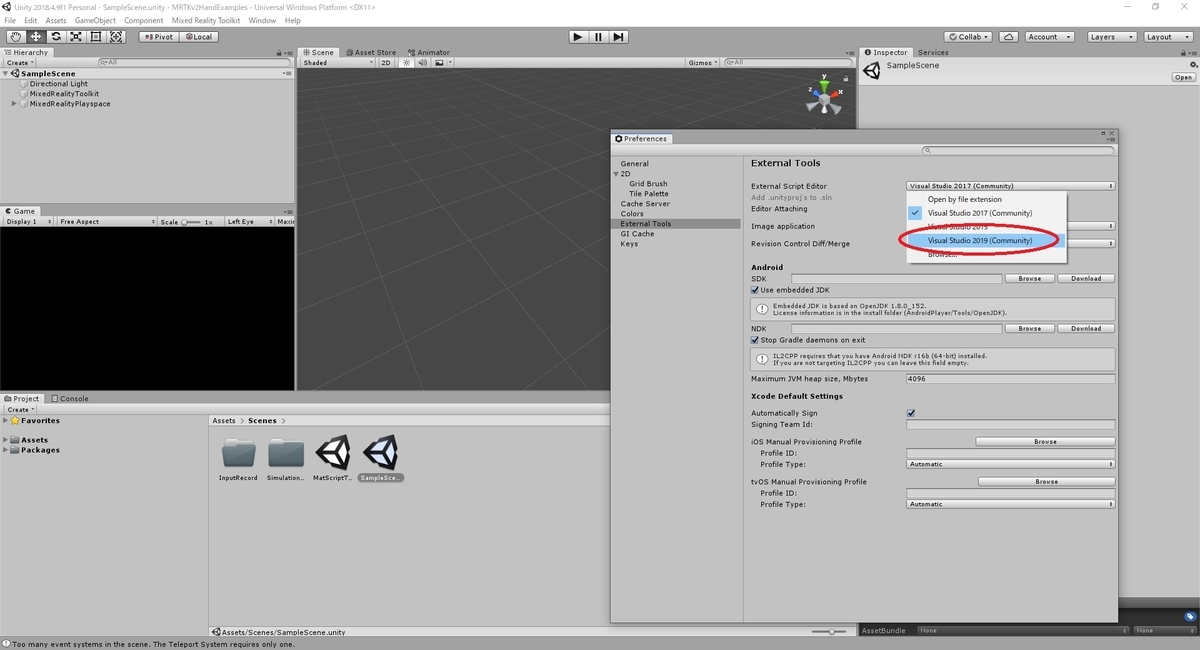Select the Hand tool in toolbar
1200x650 pixels.
(16, 37)
